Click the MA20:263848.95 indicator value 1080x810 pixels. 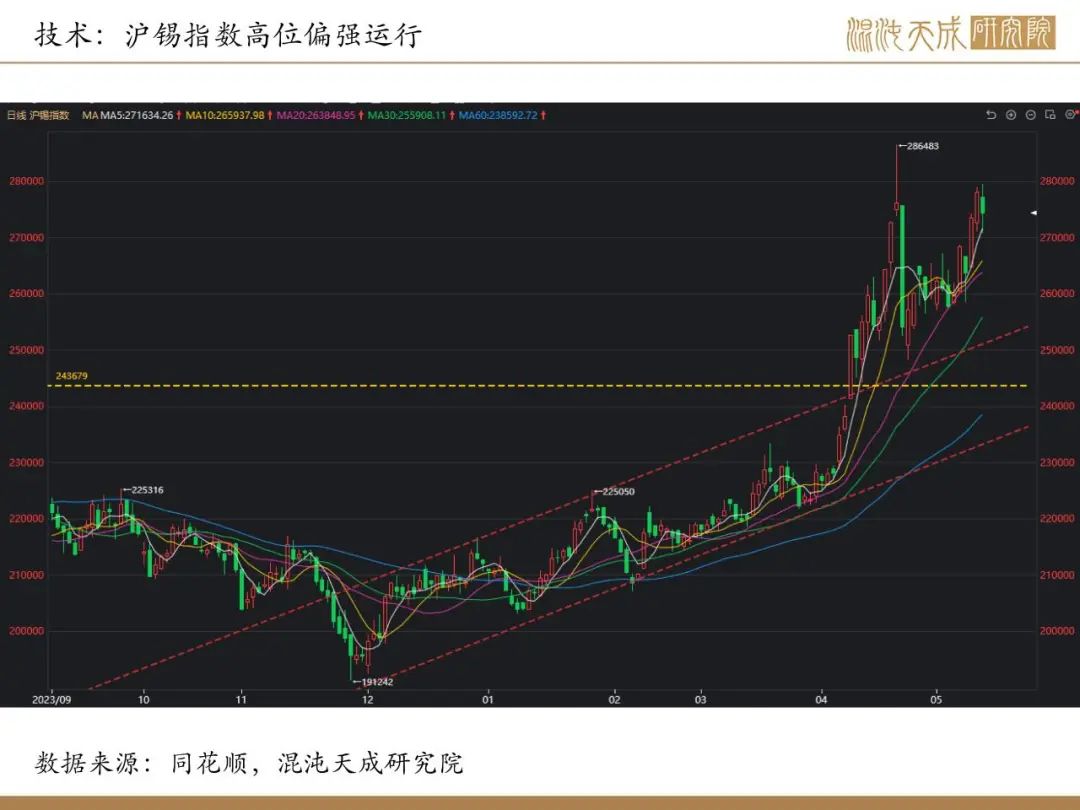[x=316, y=115]
